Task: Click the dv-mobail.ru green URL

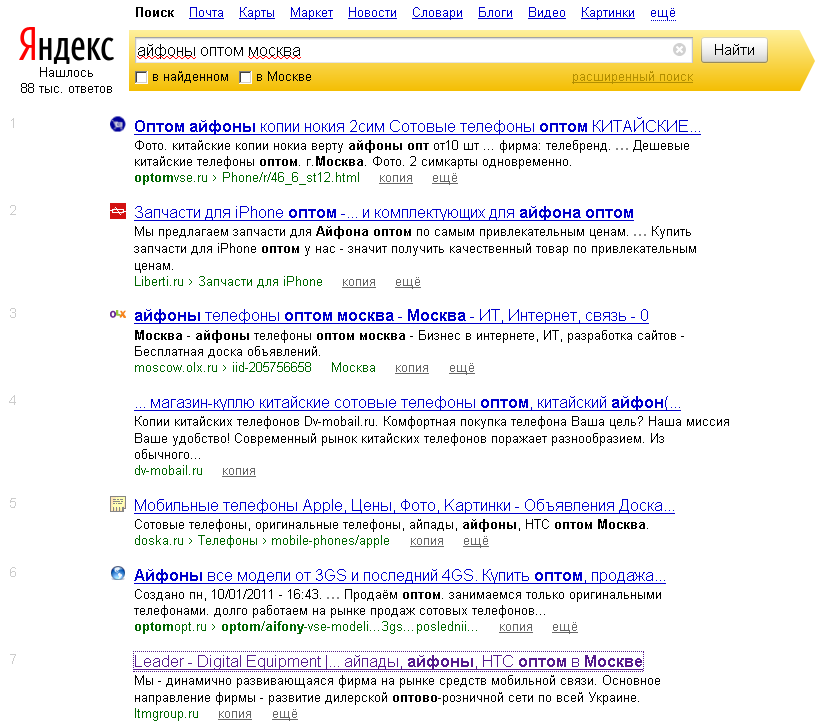Action: 168,471
